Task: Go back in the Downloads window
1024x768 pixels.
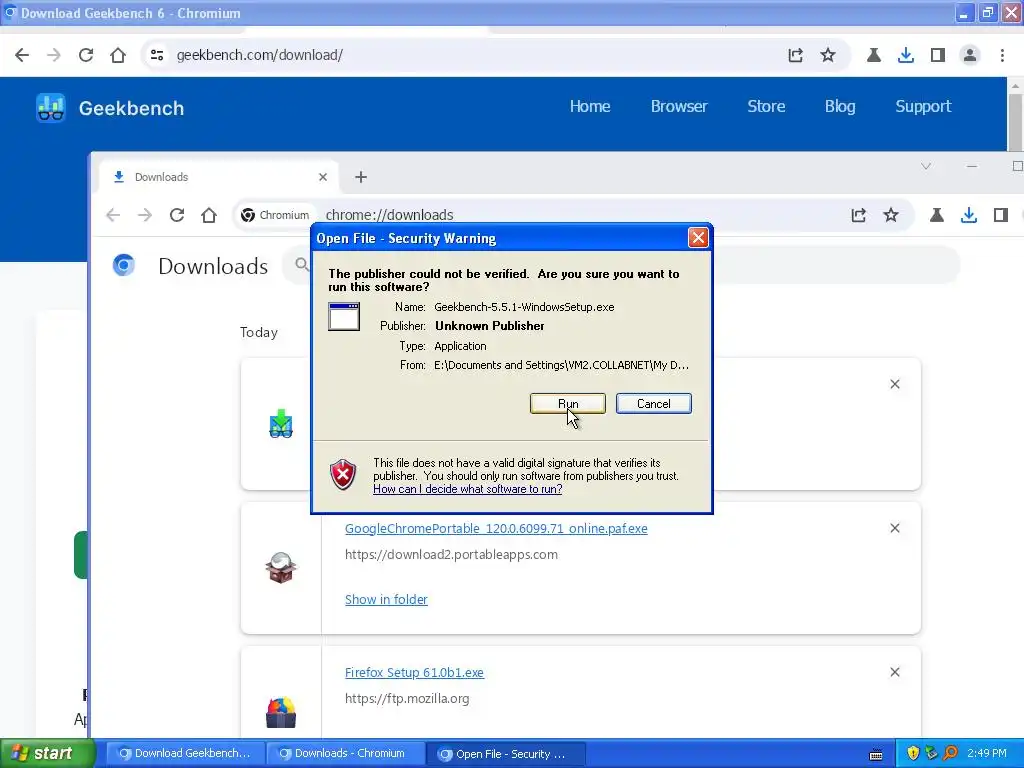Action: tap(113, 215)
